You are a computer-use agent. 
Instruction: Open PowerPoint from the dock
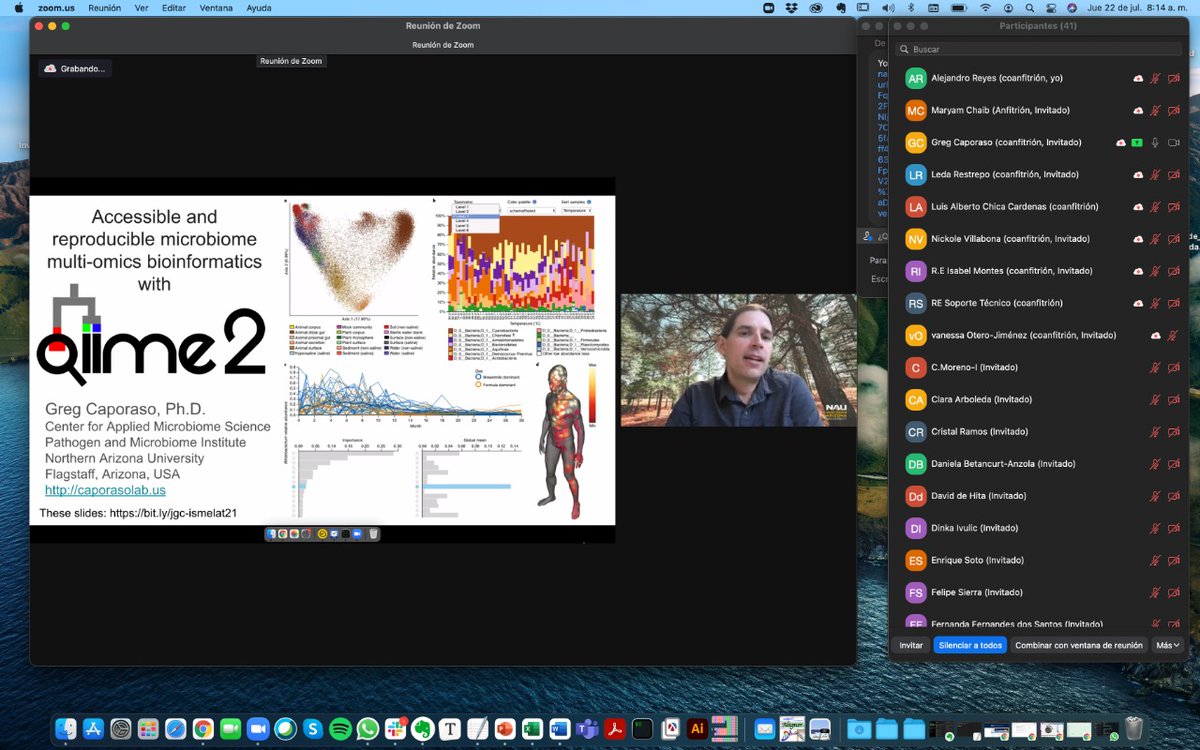click(x=504, y=728)
